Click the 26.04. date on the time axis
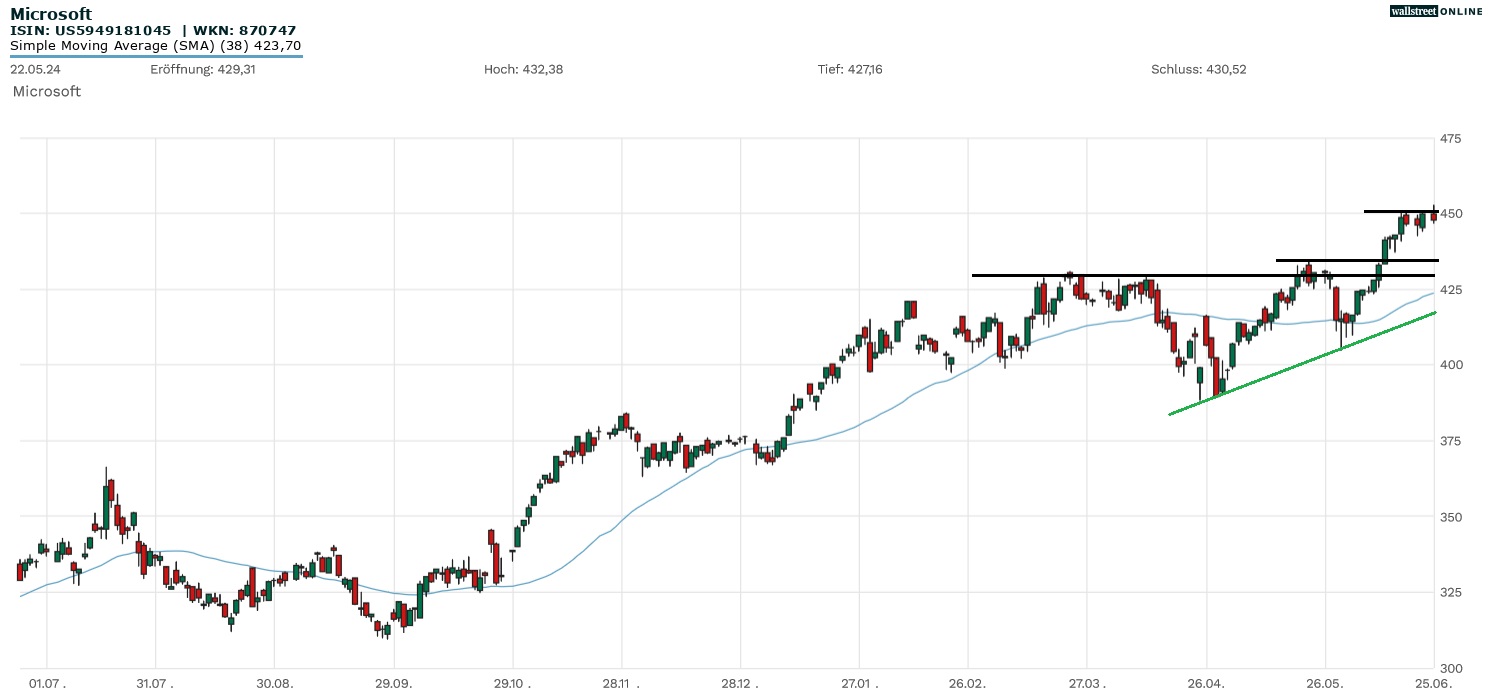Viewport: 1490px width, 689px height. tap(1207, 681)
